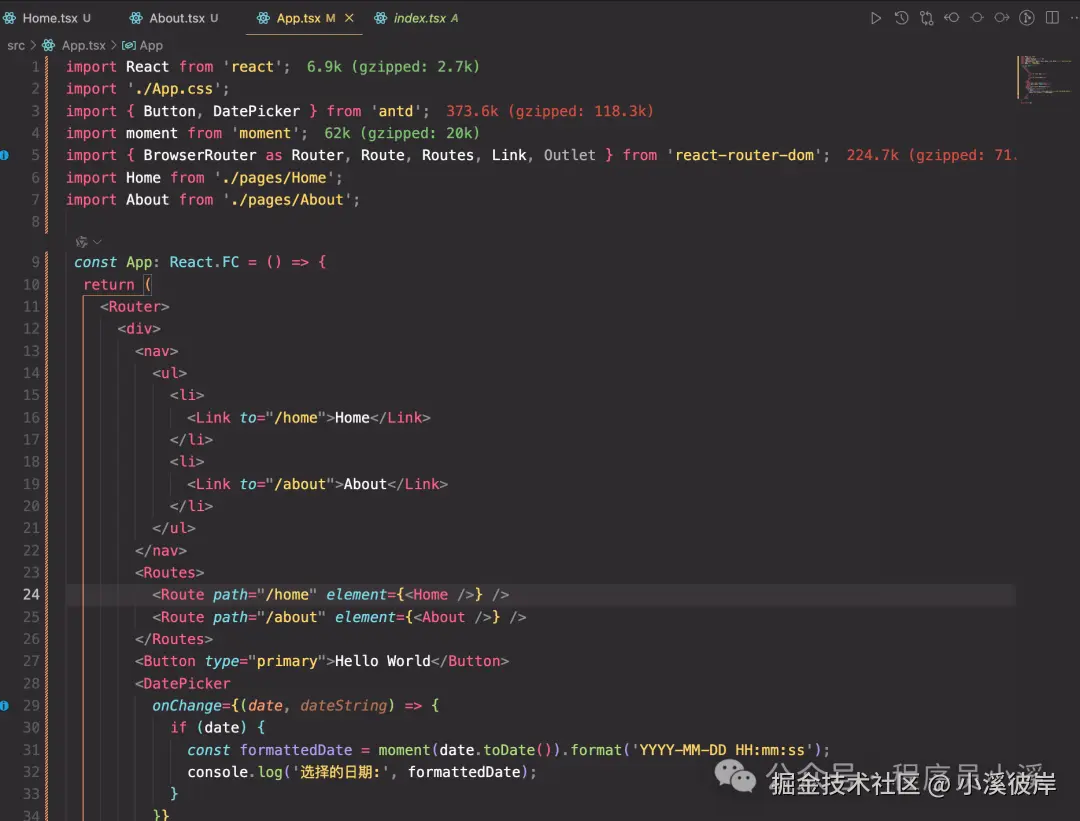The height and width of the screenshot is (821, 1080).
Task: Click the 'return (' statement on line 10
Action: 117,284
